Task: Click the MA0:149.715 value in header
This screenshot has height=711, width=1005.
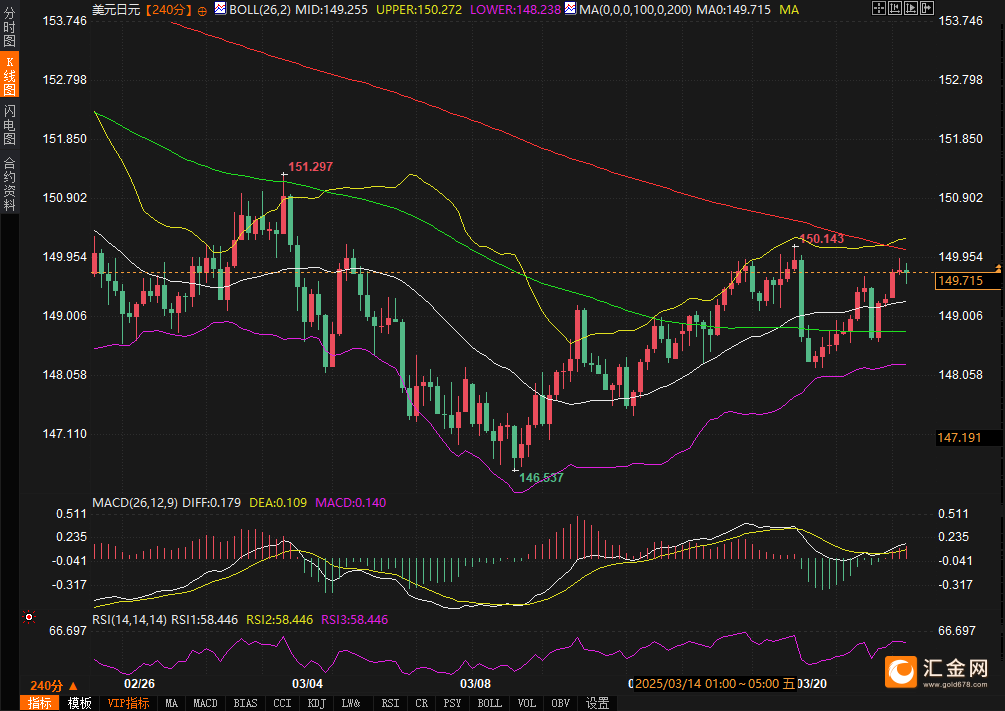Action: tap(733, 10)
